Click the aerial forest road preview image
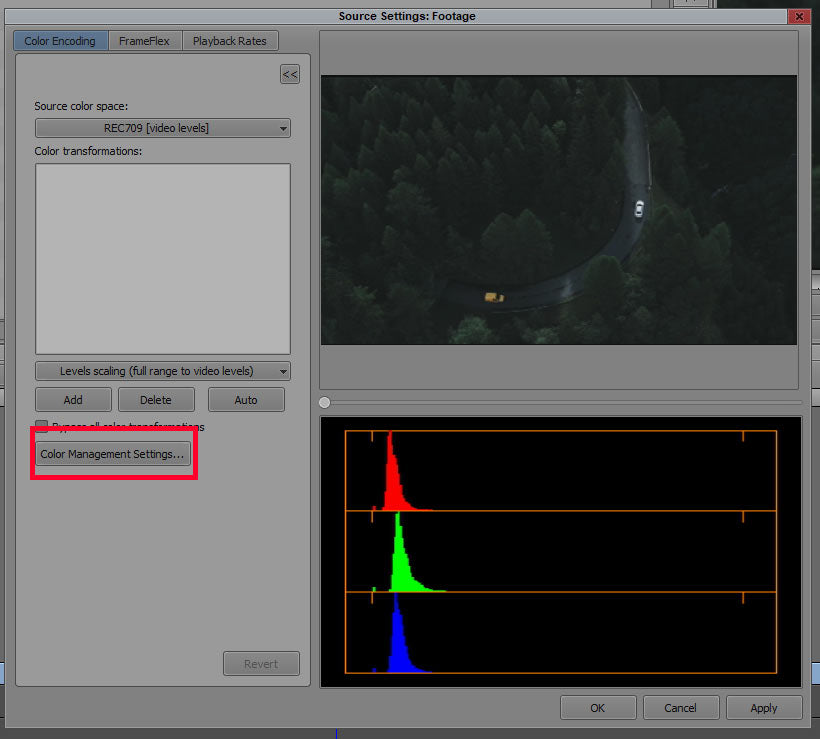Viewport: 820px width, 739px height. point(558,210)
